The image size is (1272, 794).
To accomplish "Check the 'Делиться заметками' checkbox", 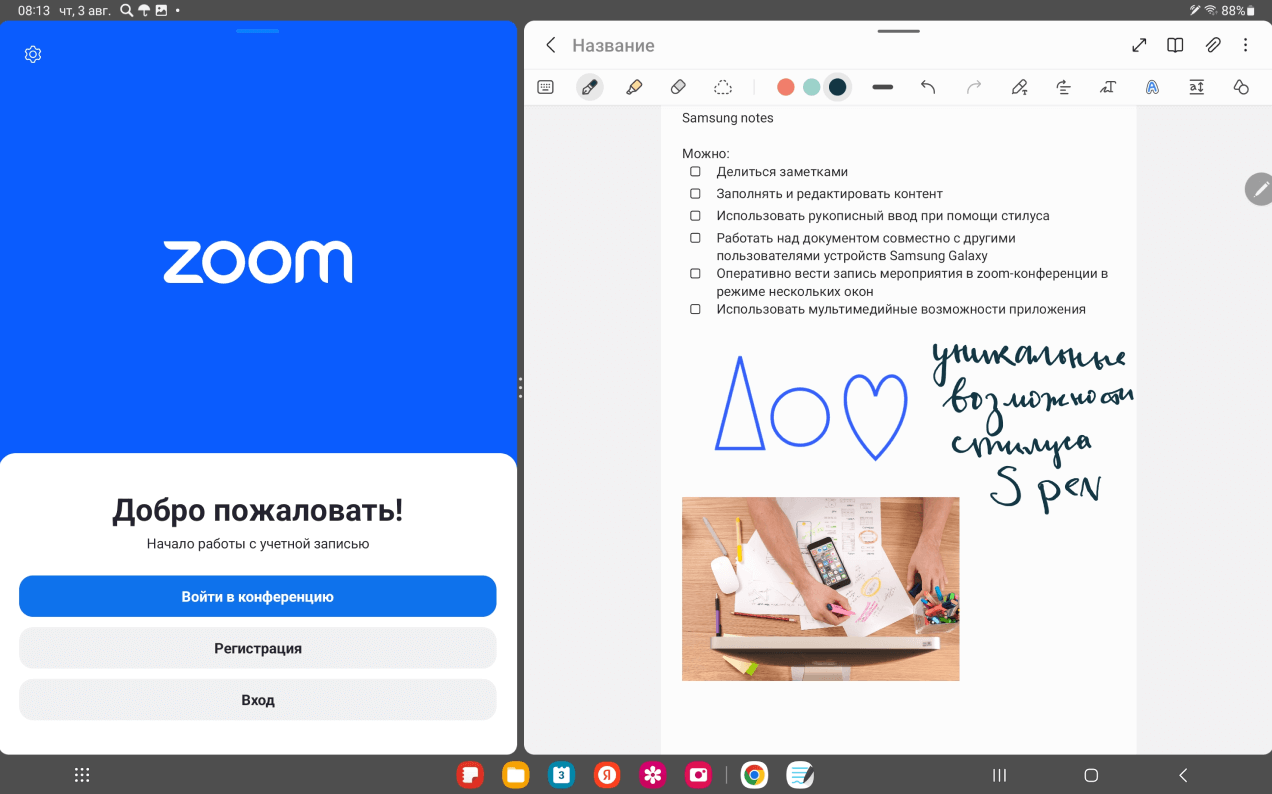I will pyautogui.click(x=695, y=172).
